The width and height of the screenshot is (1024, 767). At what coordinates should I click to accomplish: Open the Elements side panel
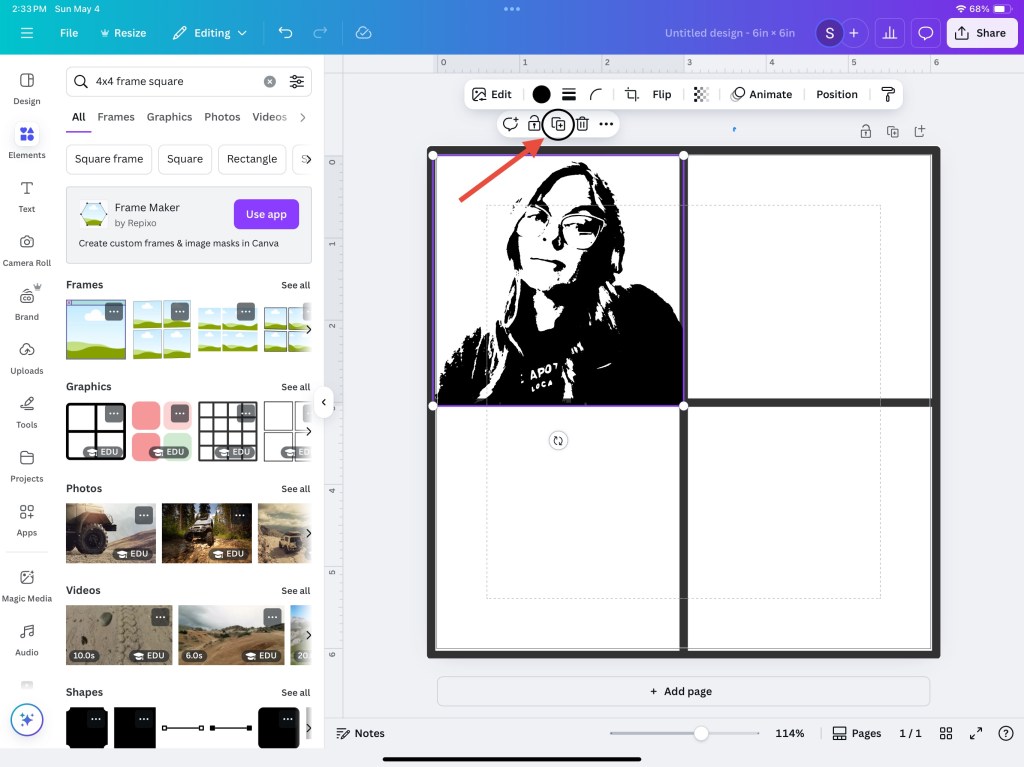[x=27, y=142]
